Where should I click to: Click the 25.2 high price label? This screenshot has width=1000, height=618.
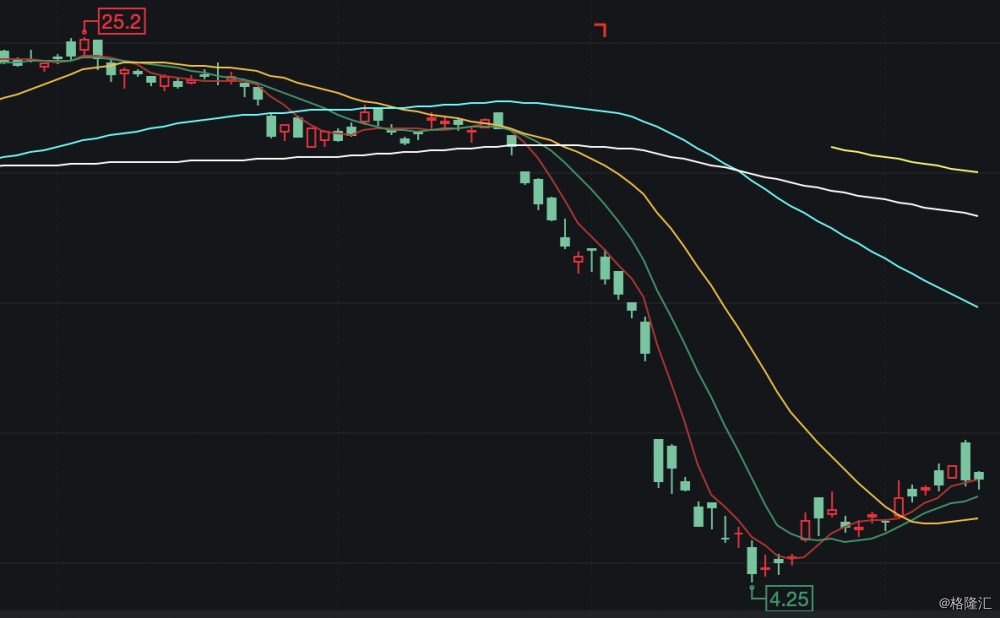coord(122,21)
